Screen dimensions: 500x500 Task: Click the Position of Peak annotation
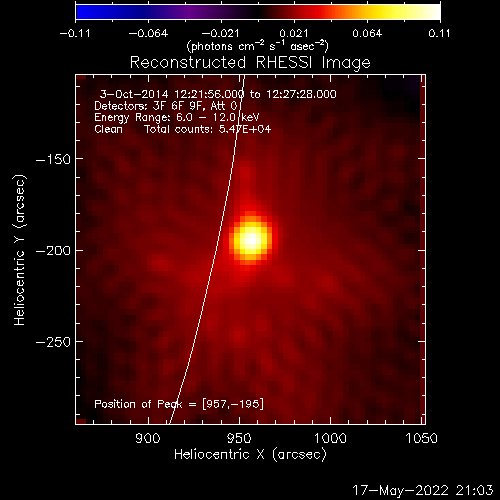179,404
